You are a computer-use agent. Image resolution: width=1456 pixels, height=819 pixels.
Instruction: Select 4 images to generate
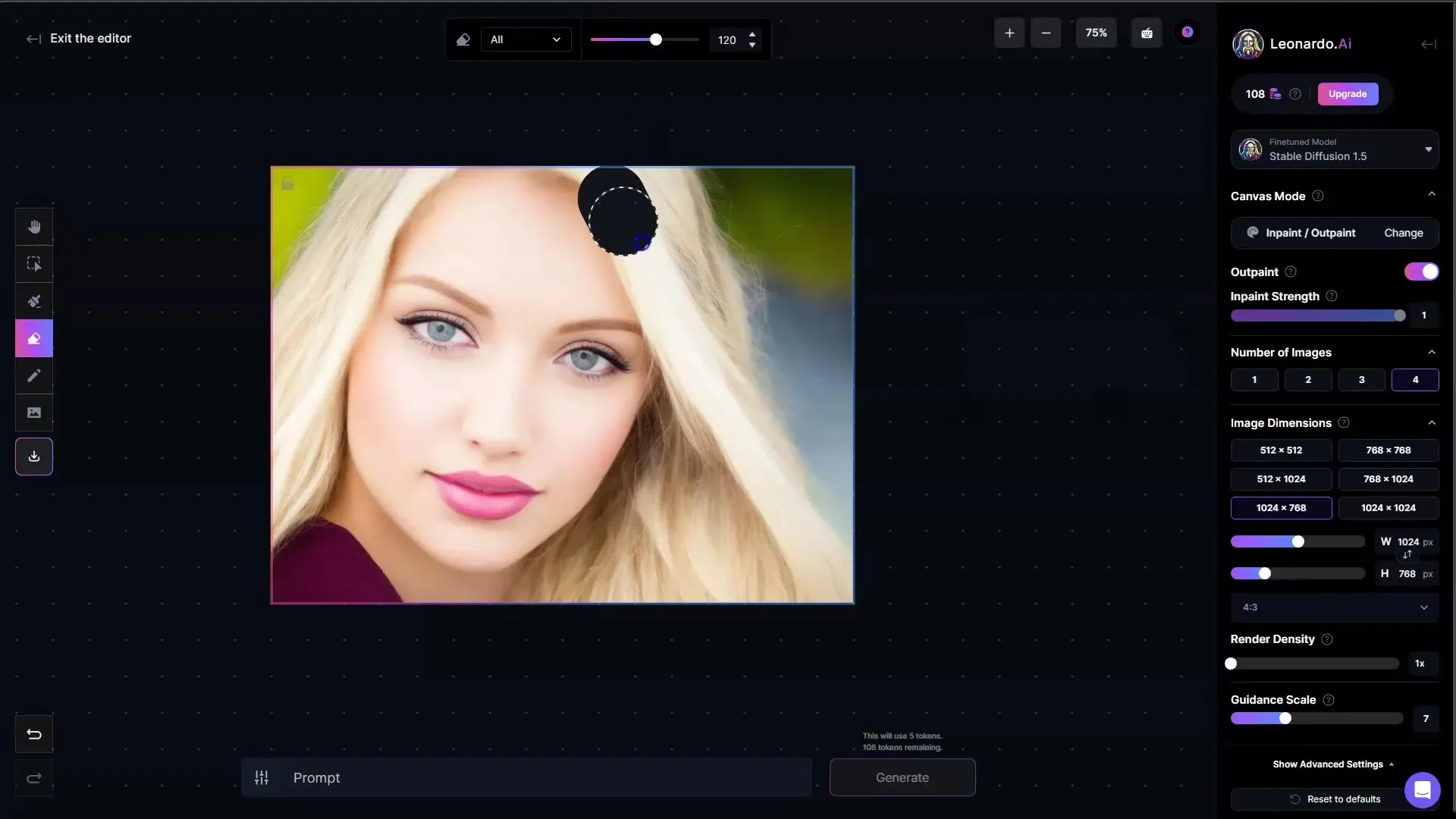pos(1414,380)
